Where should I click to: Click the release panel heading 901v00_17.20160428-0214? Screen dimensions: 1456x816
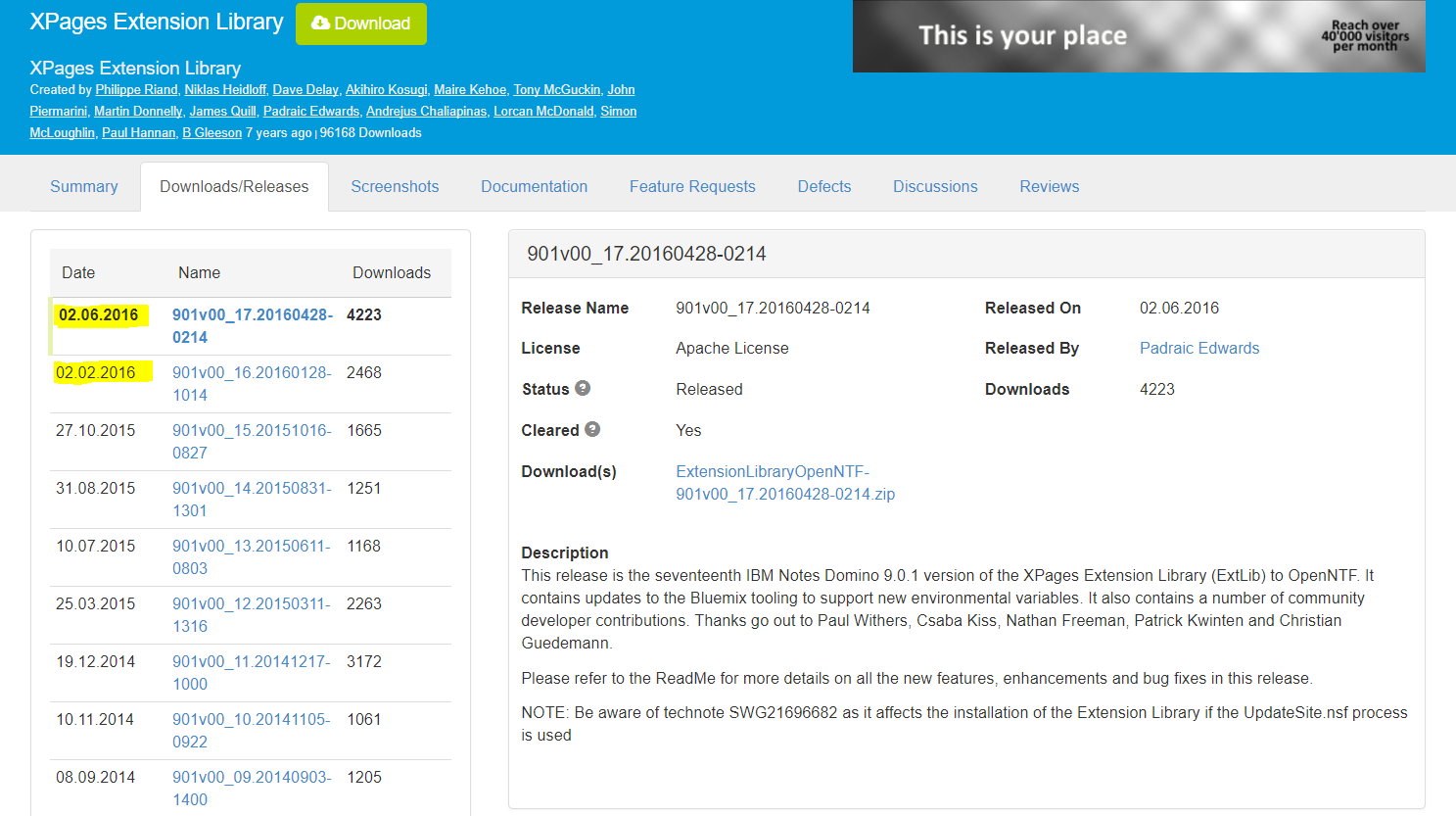646,254
